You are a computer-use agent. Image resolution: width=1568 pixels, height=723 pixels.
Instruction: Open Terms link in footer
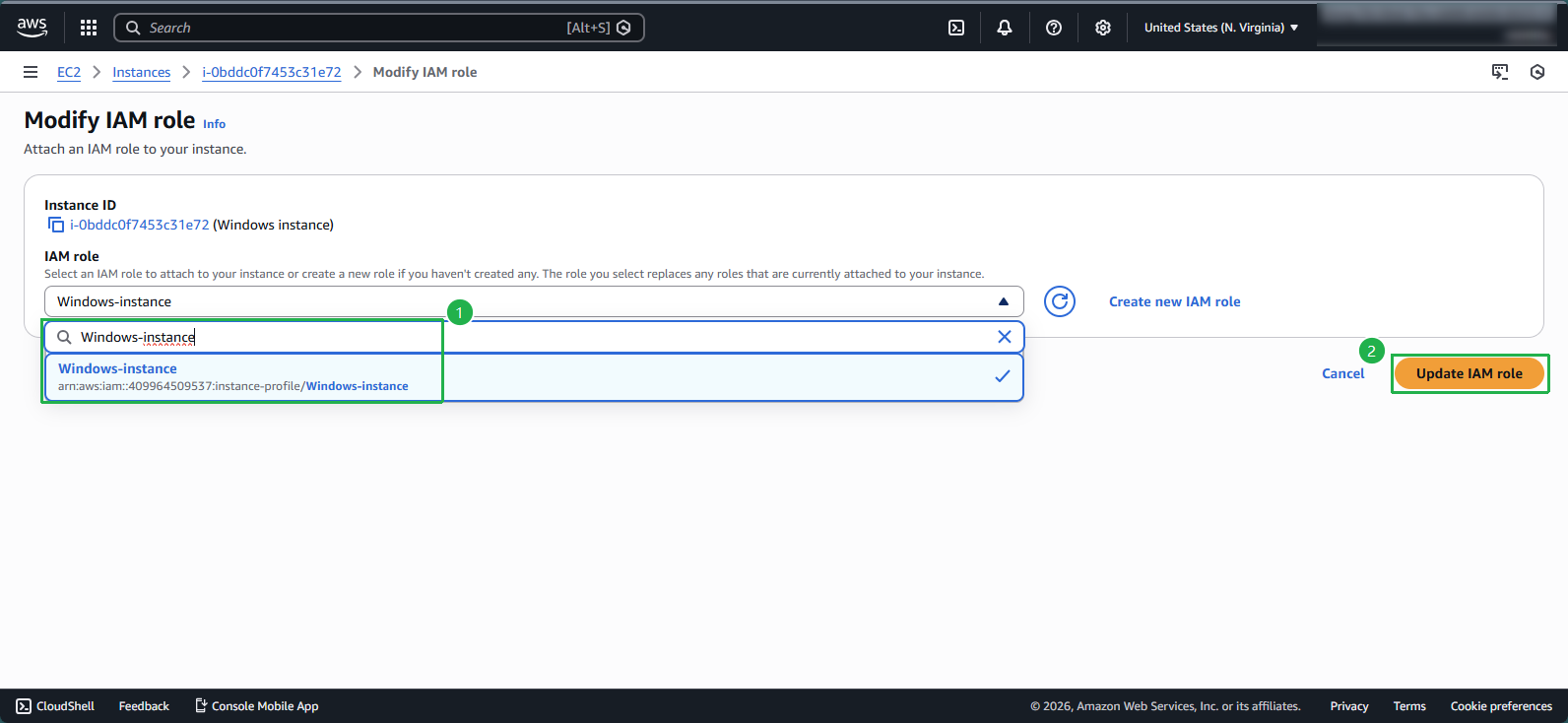[x=1409, y=706]
